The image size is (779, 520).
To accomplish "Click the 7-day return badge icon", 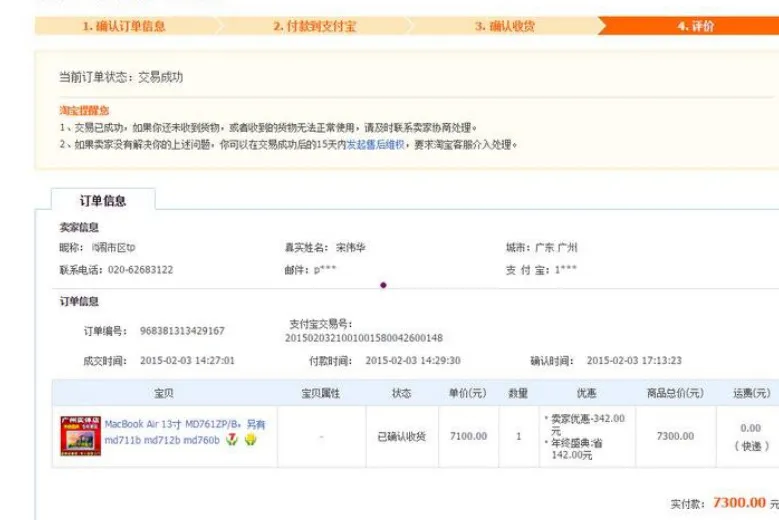I will (x=232, y=440).
